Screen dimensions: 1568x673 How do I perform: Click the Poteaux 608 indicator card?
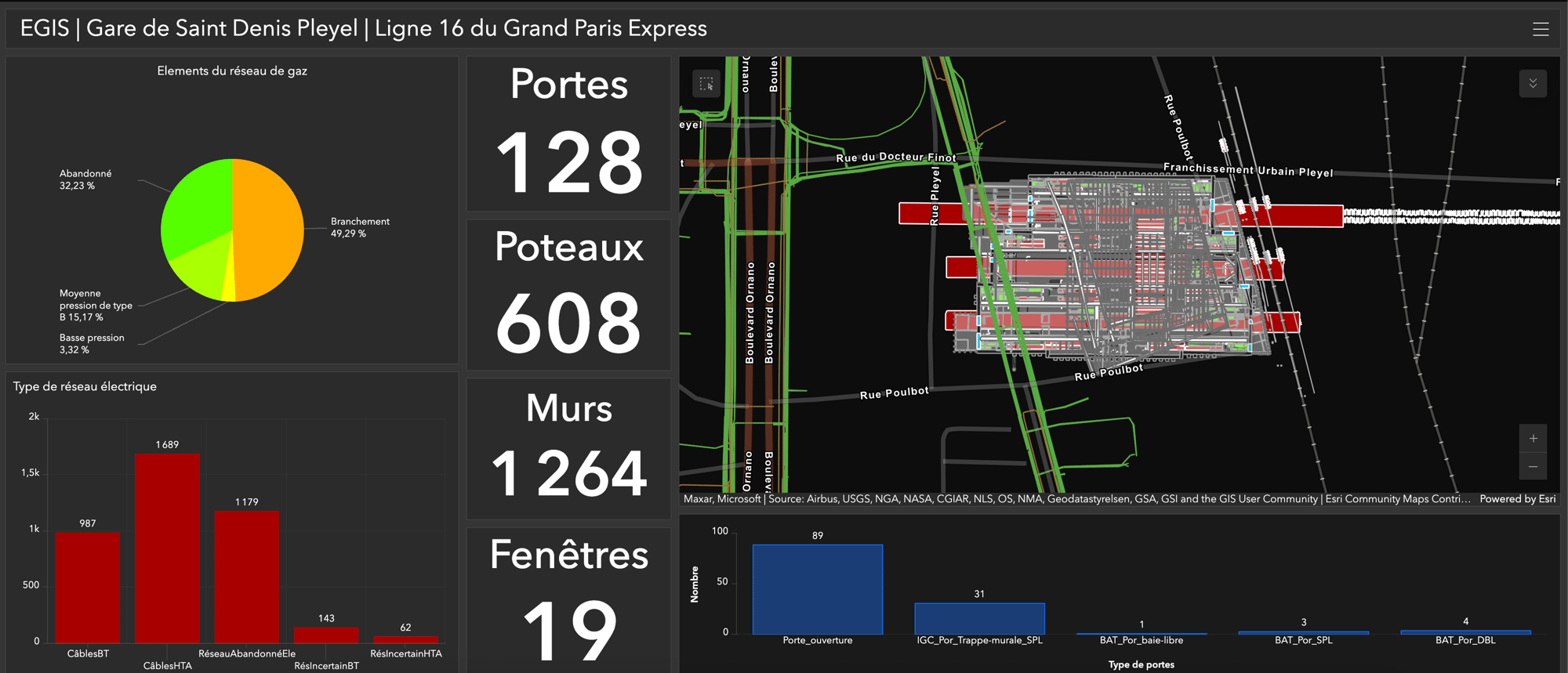tap(568, 295)
